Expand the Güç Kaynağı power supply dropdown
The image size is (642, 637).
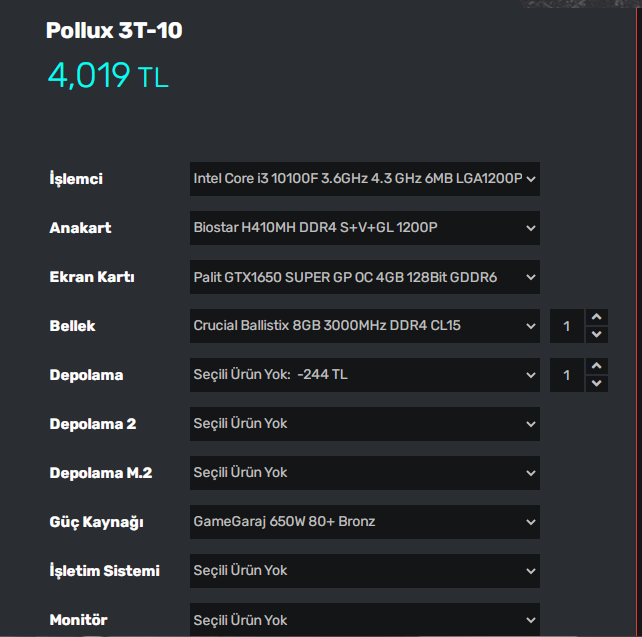pos(365,522)
